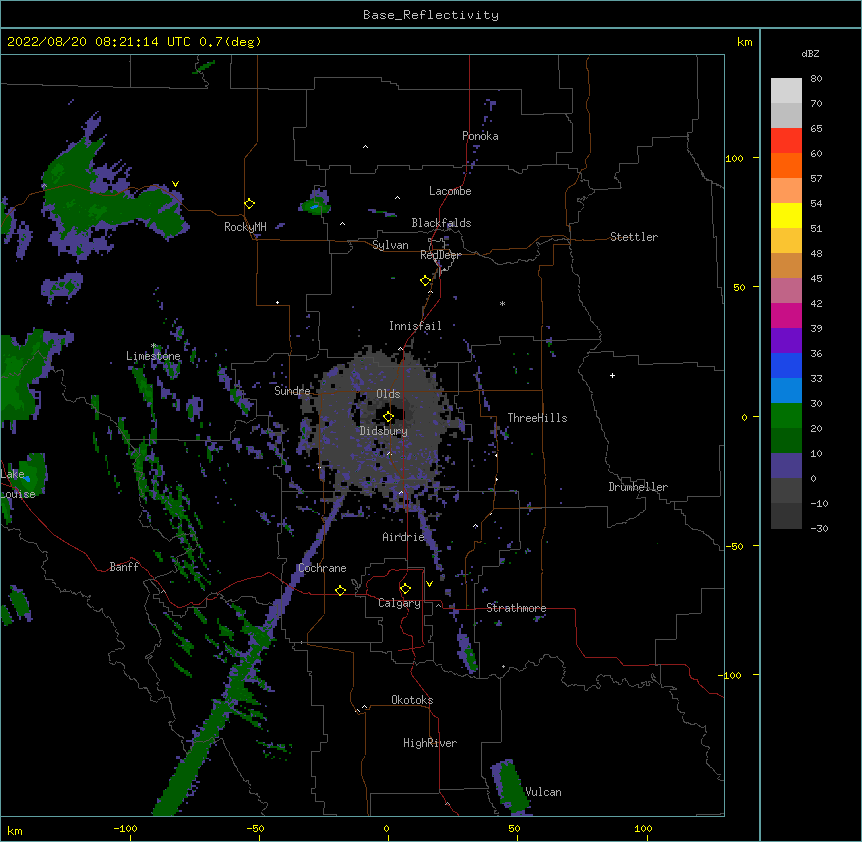Select the Airdrie label
The image size is (862, 842).
[403, 537]
